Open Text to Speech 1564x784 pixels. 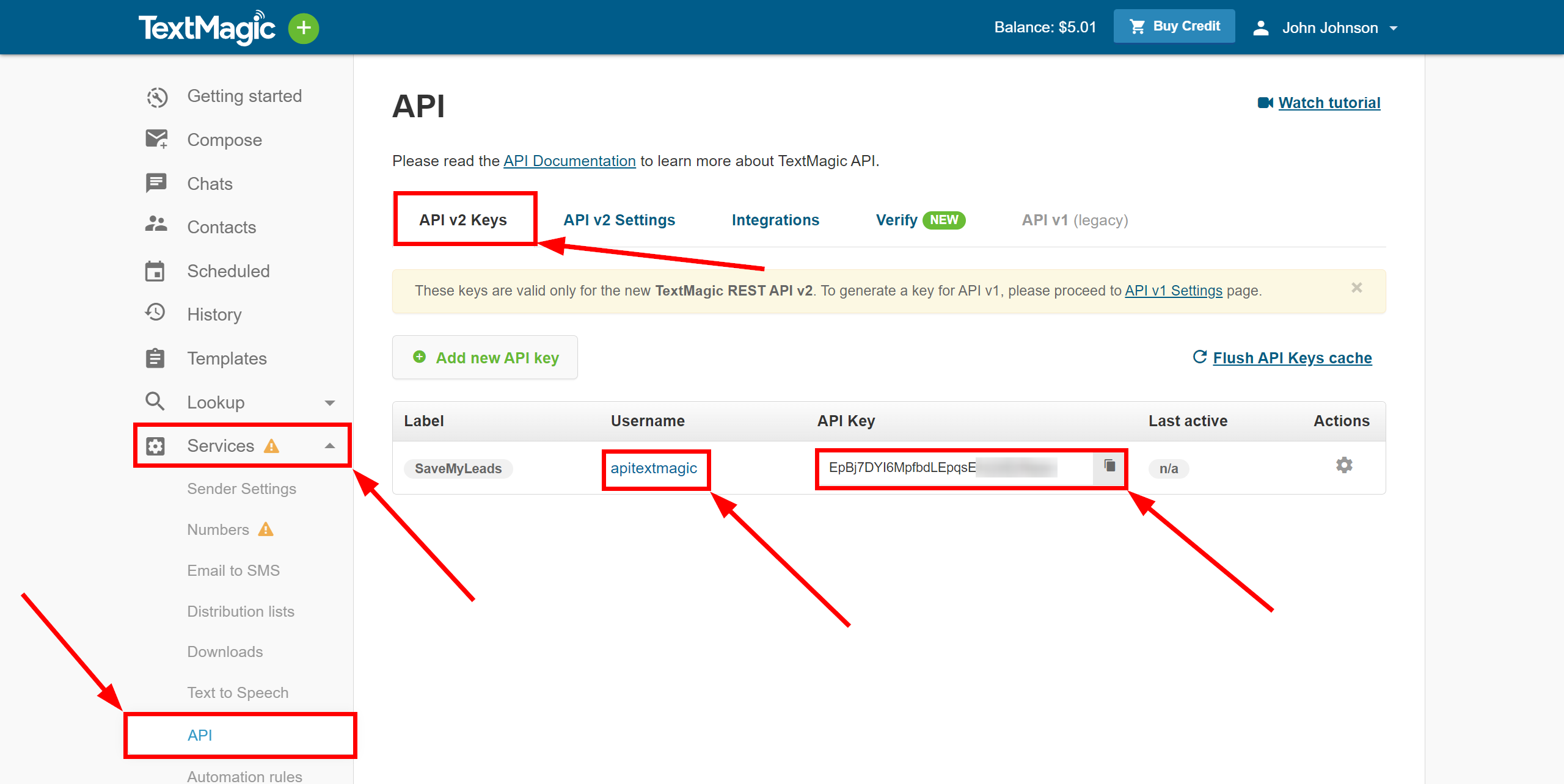[x=238, y=692]
